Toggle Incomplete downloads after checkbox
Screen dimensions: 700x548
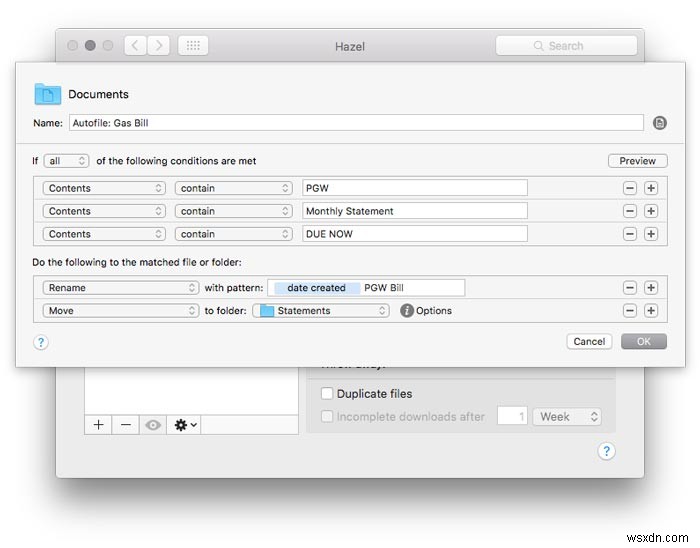pyautogui.click(x=327, y=416)
